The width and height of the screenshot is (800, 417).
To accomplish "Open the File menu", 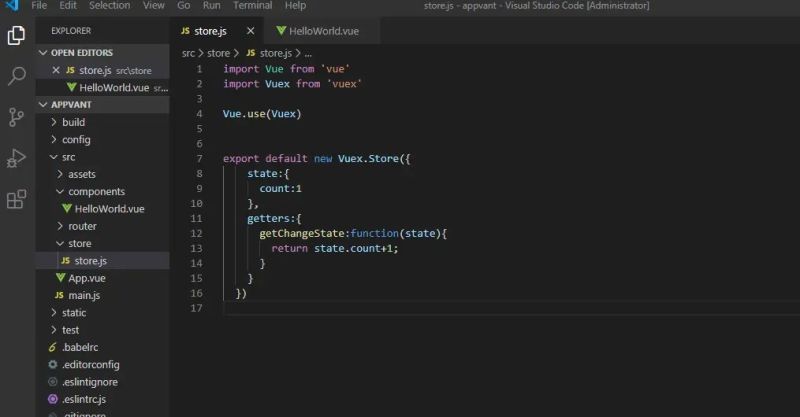I will tap(39, 6).
